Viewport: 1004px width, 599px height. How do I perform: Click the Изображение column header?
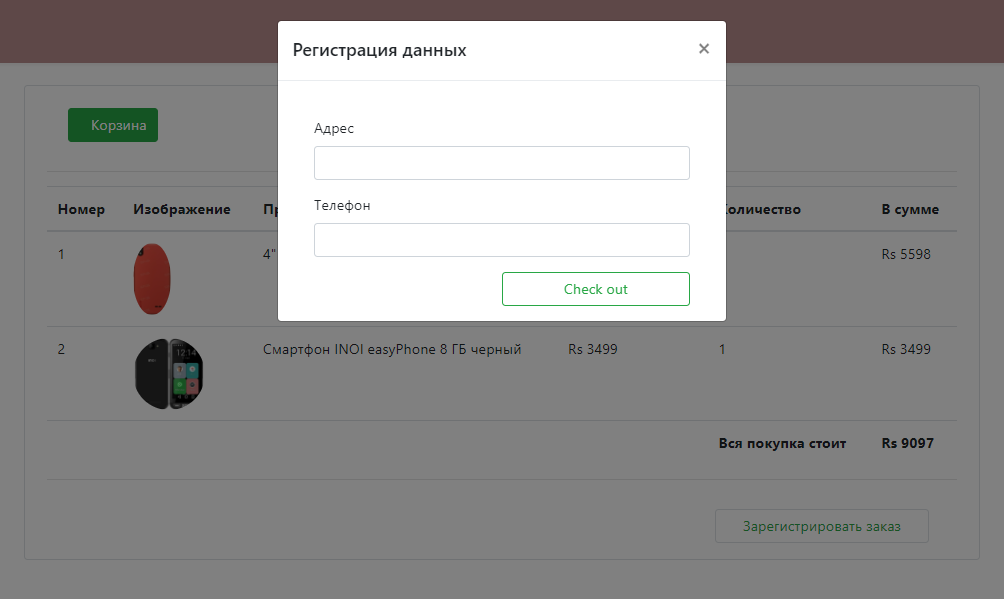tap(181, 209)
